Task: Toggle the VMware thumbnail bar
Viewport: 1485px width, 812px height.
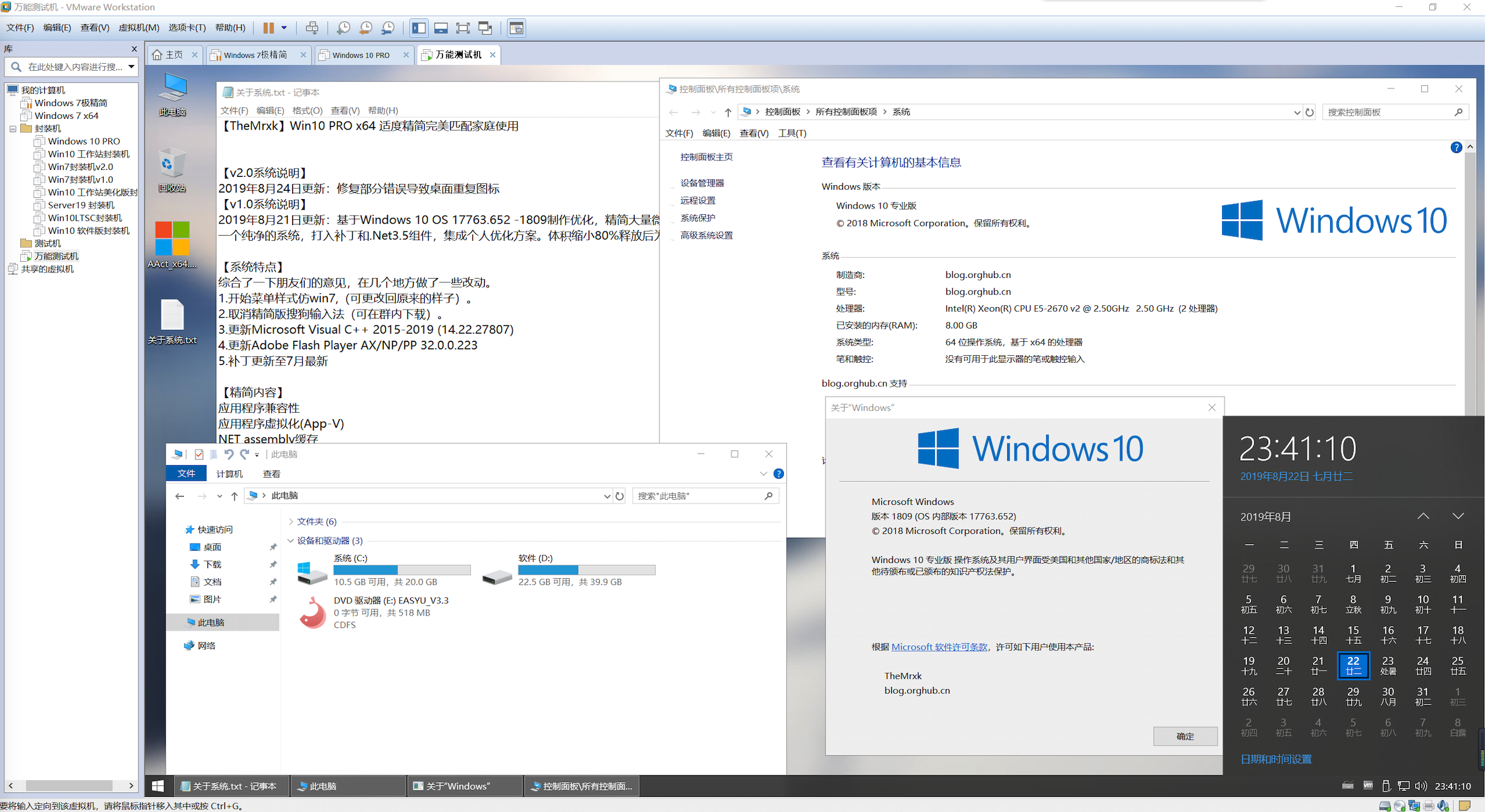Action: pyautogui.click(x=441, y=28)
